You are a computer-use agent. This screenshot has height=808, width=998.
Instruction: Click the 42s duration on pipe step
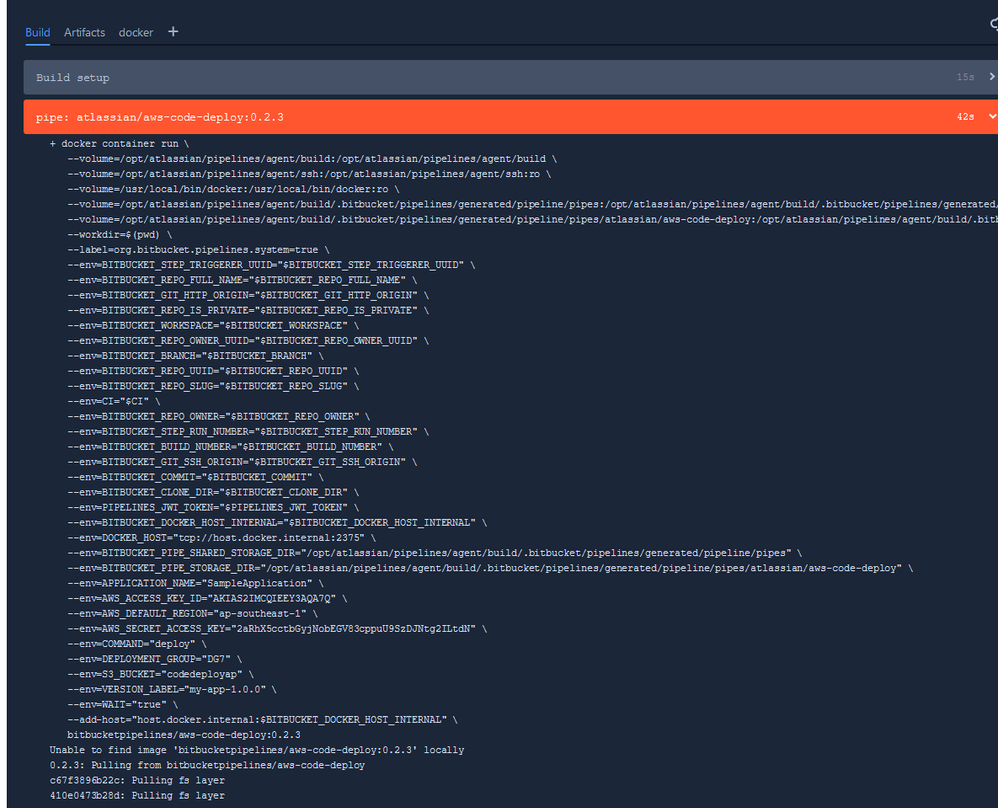coord(965,117)
